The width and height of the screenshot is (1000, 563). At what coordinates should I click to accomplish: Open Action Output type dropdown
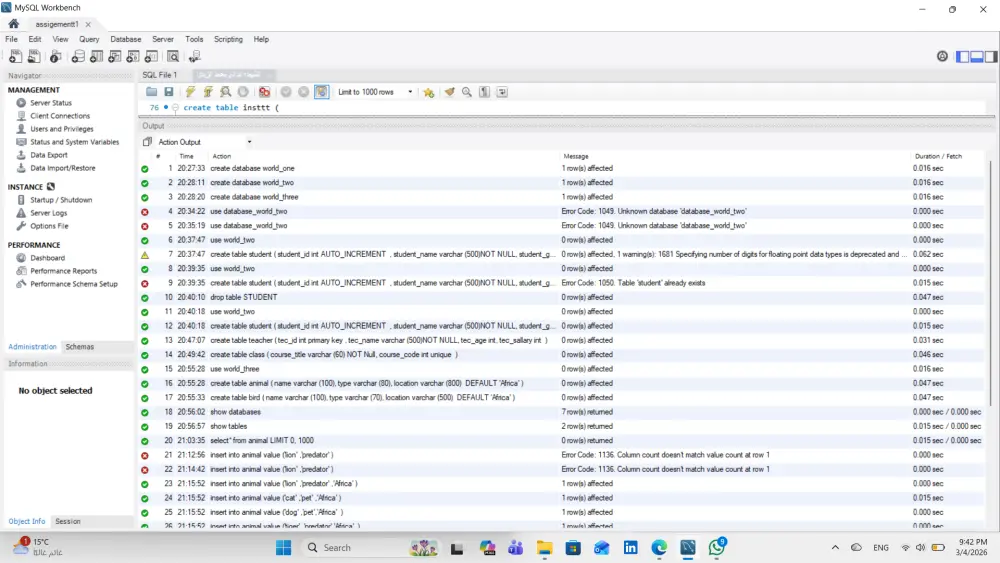coord(205,142)
